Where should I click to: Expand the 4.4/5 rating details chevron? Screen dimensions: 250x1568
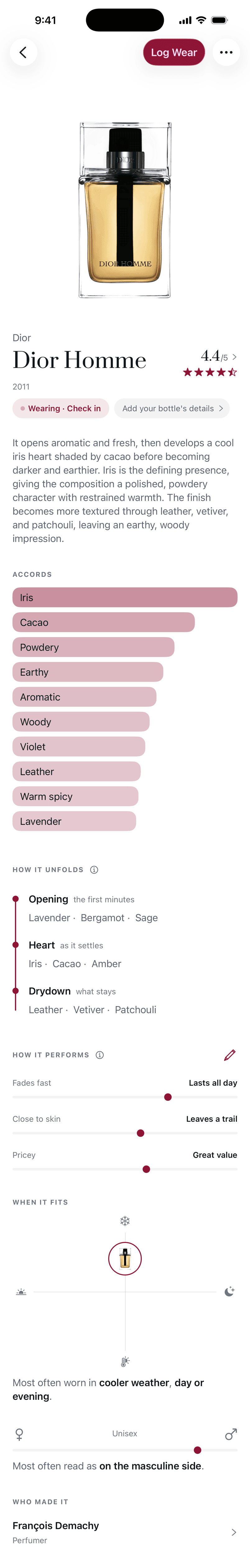(235, 357)
